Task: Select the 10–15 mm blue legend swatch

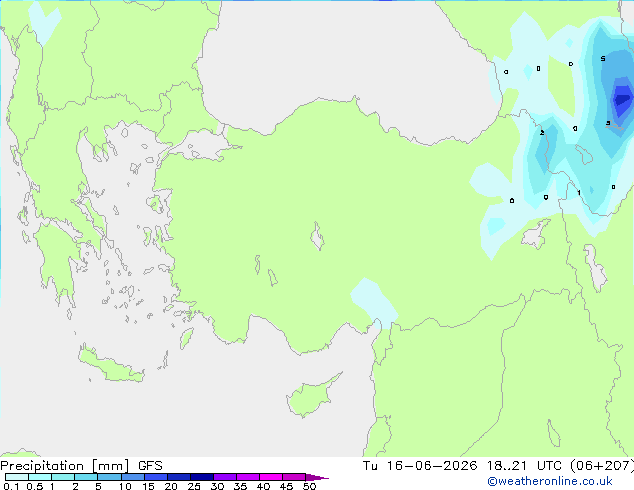Action: tap(132, 477)
